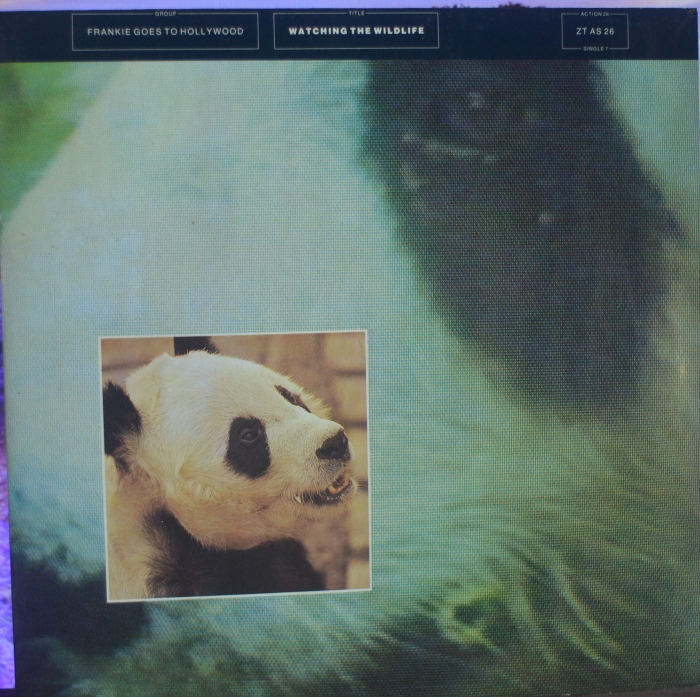Click the small 'GROUP' label
The width and height of the screenshot is (700, 697).
(166, 14)
